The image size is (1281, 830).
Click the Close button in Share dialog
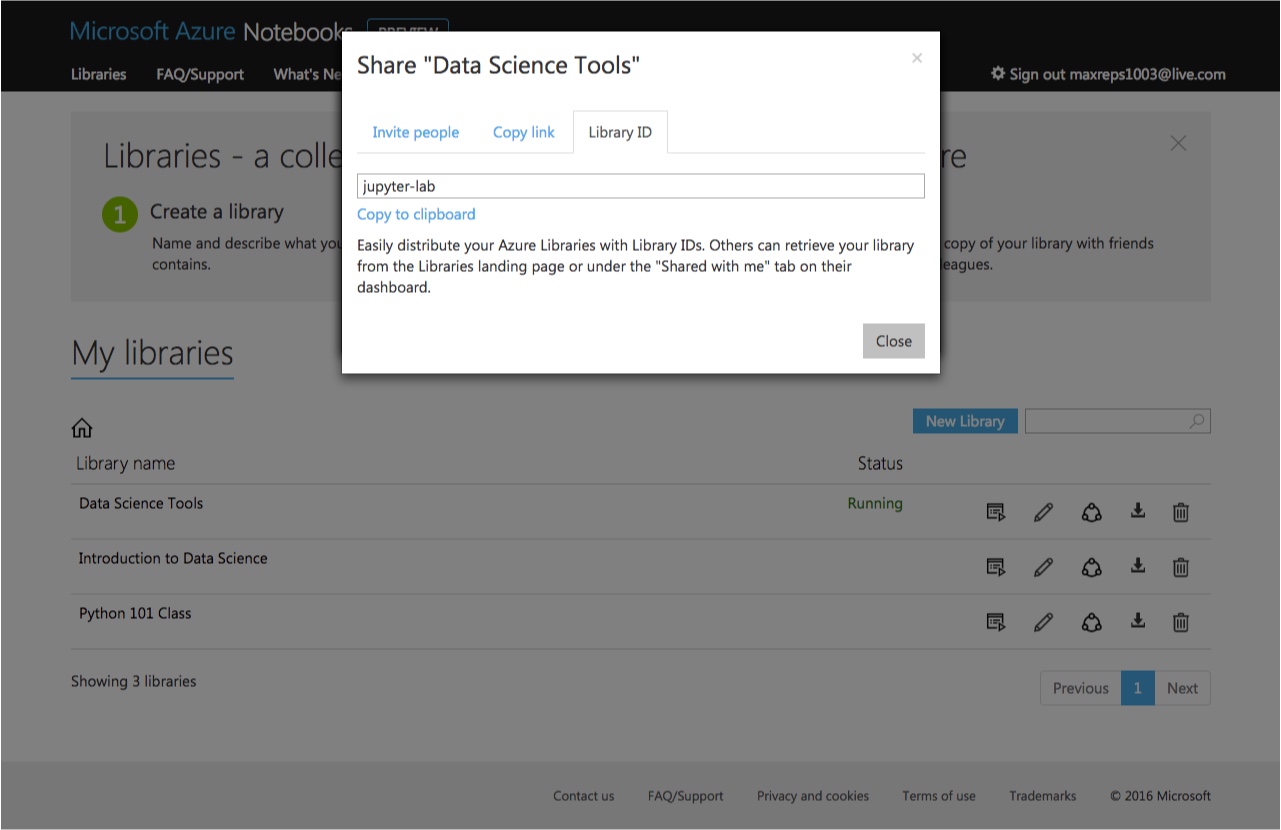[894, 341]
